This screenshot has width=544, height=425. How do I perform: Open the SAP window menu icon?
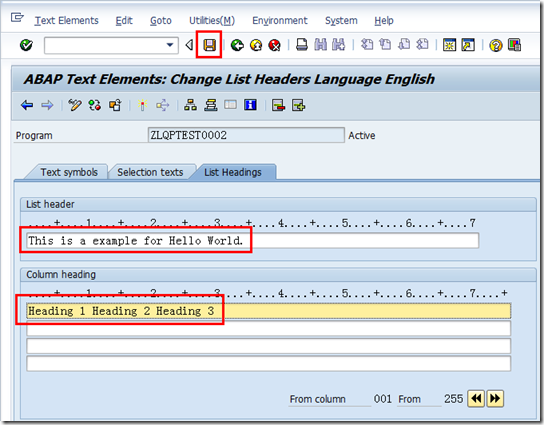(17, 17)
